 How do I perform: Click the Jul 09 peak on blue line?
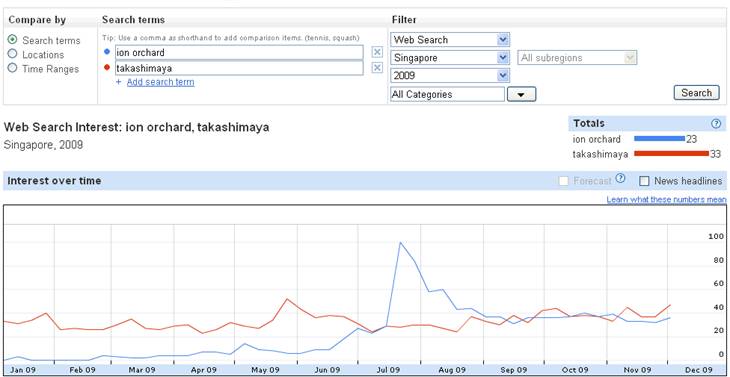click(x=400, y=242)
